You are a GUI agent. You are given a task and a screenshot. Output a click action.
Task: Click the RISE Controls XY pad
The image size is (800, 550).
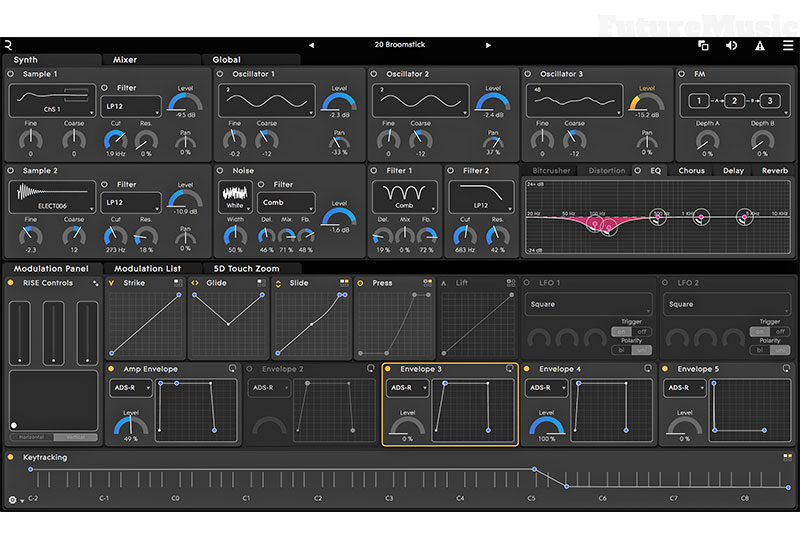[x=53, y=401]
